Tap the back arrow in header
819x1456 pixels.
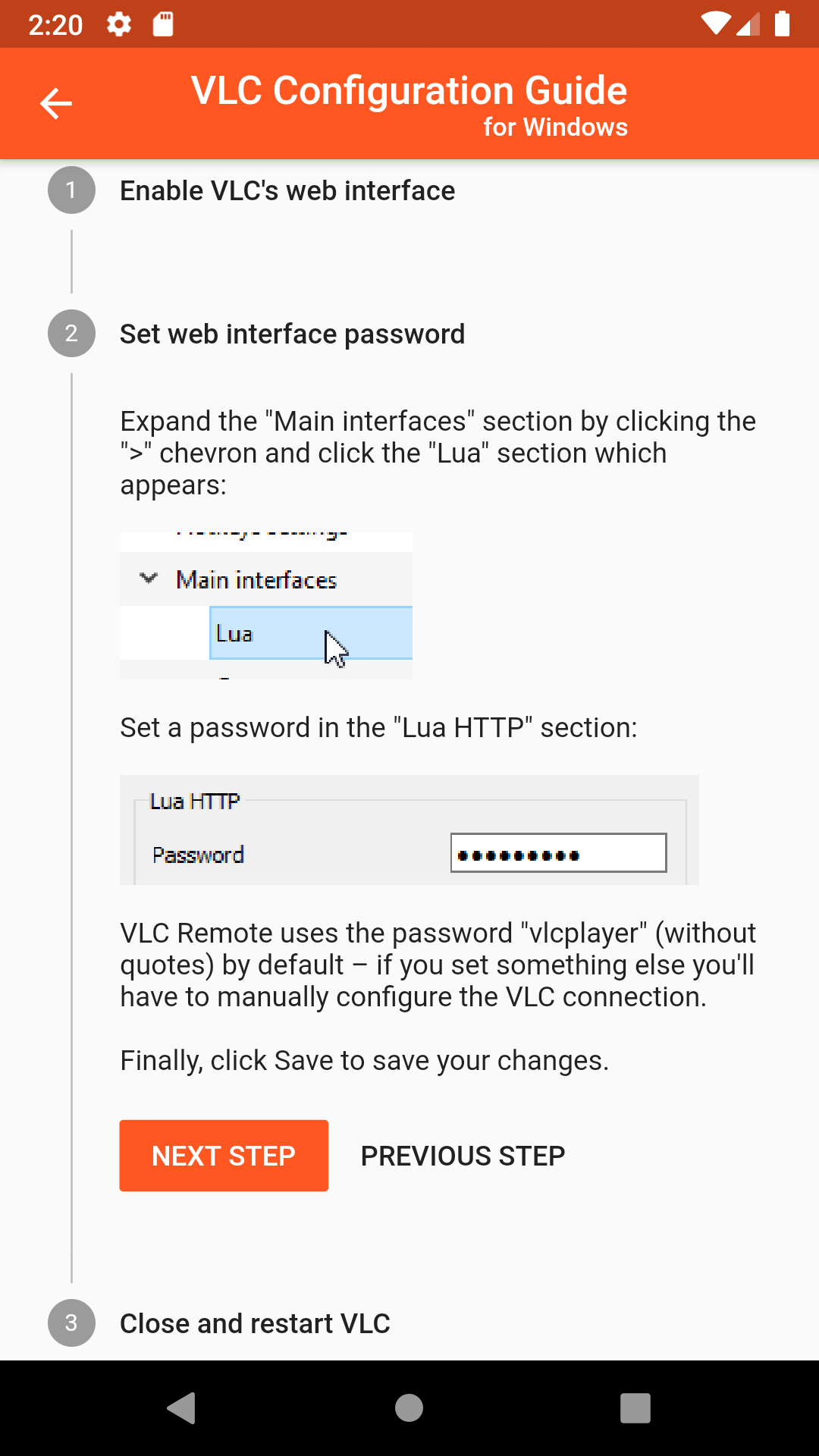click(55, 104)
